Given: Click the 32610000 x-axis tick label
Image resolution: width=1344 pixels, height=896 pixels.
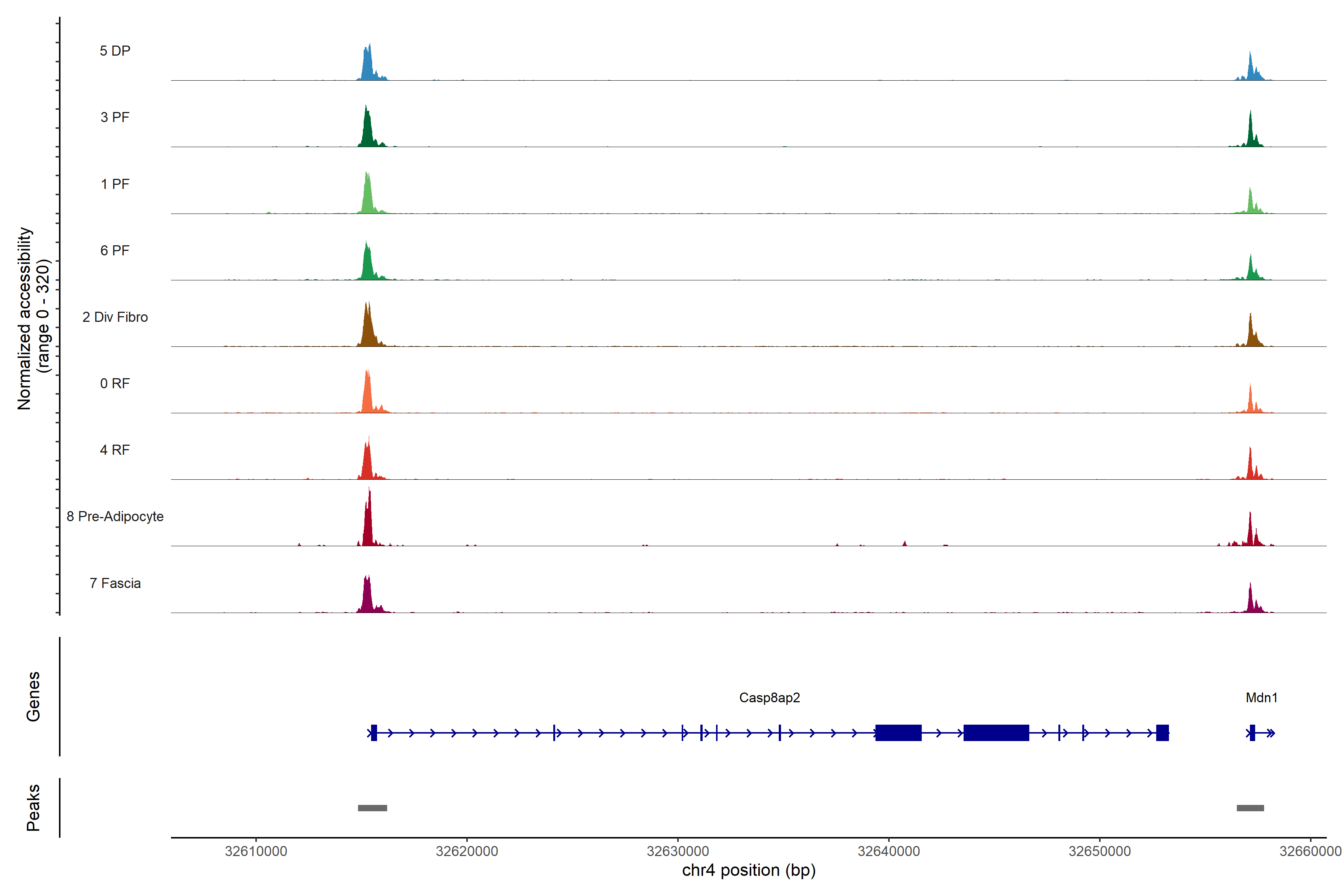Looking at the screenshot, I should (256, 852).
